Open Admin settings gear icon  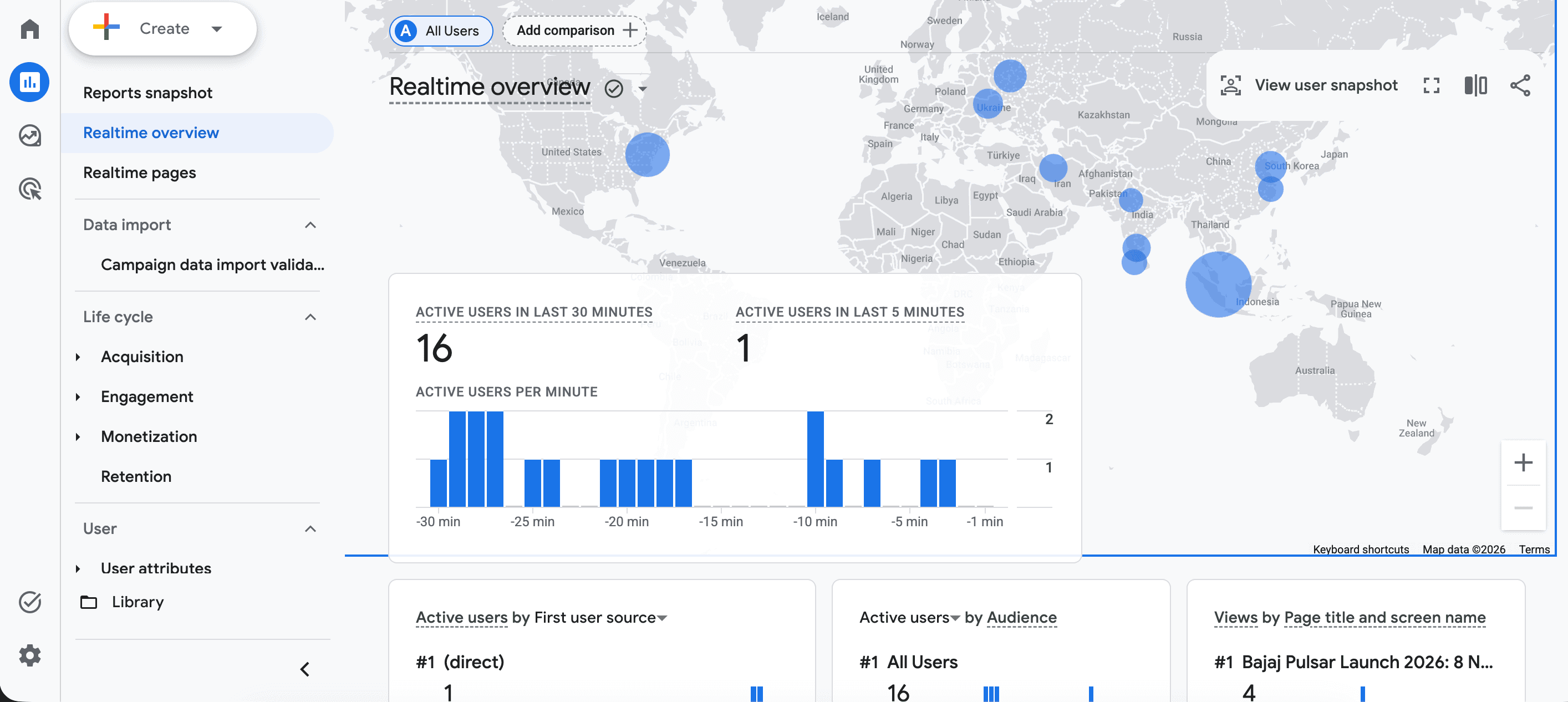tap(29, 655)
